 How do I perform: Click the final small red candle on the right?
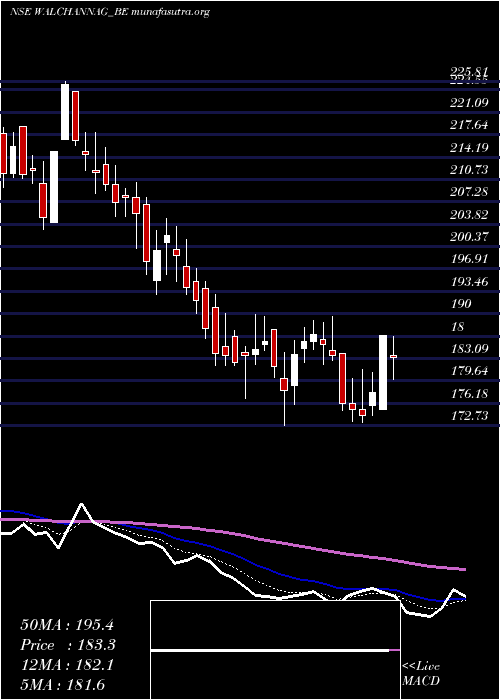(393, 356)
